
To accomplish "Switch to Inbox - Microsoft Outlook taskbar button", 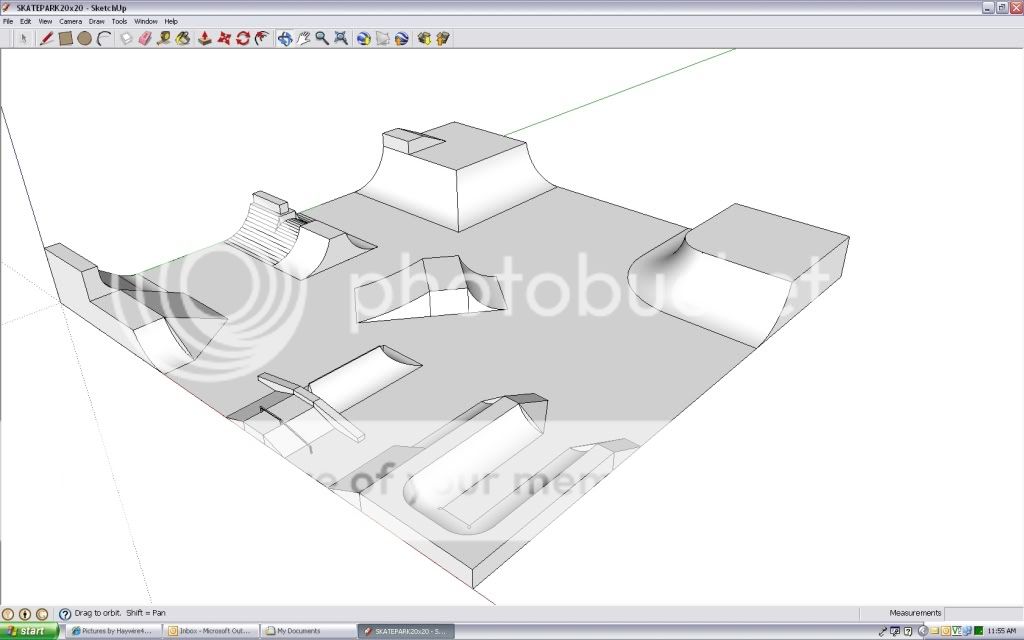I will tap(211, 631).
